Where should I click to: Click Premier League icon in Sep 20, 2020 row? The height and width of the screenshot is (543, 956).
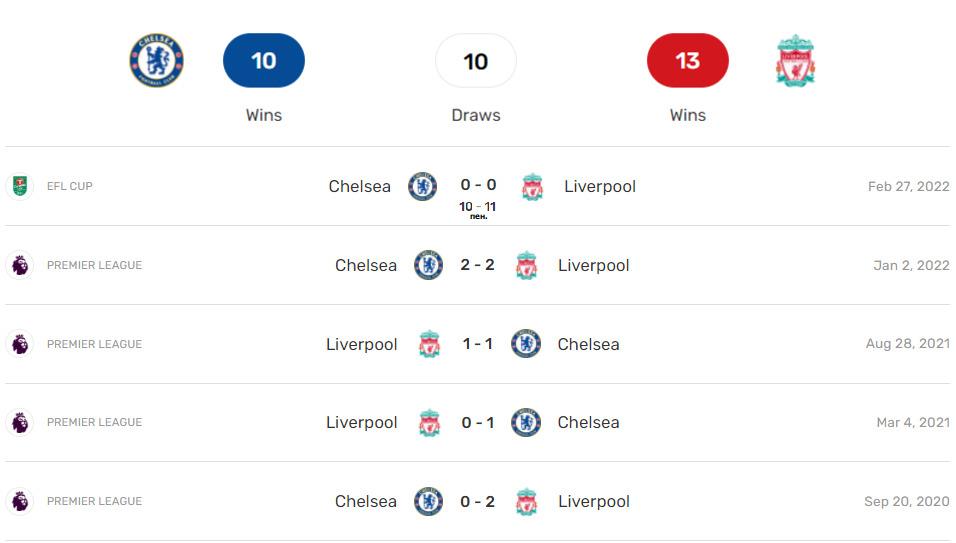coord(19,501)
